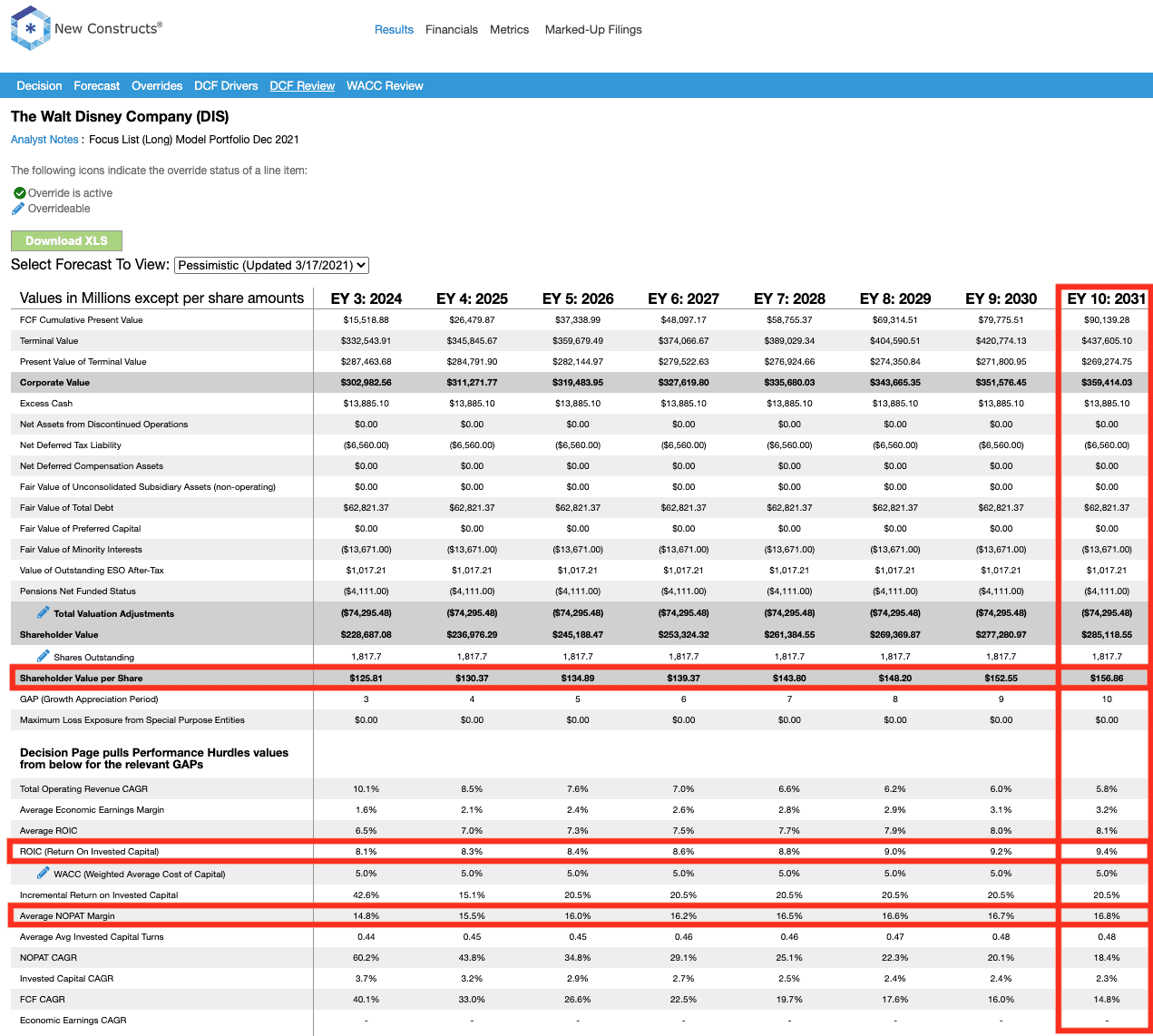Screen dimensions: 1153x1036
Task: Click the 'Decision Page pulls Performance Hurdles' heading
Action: point(154,758)
